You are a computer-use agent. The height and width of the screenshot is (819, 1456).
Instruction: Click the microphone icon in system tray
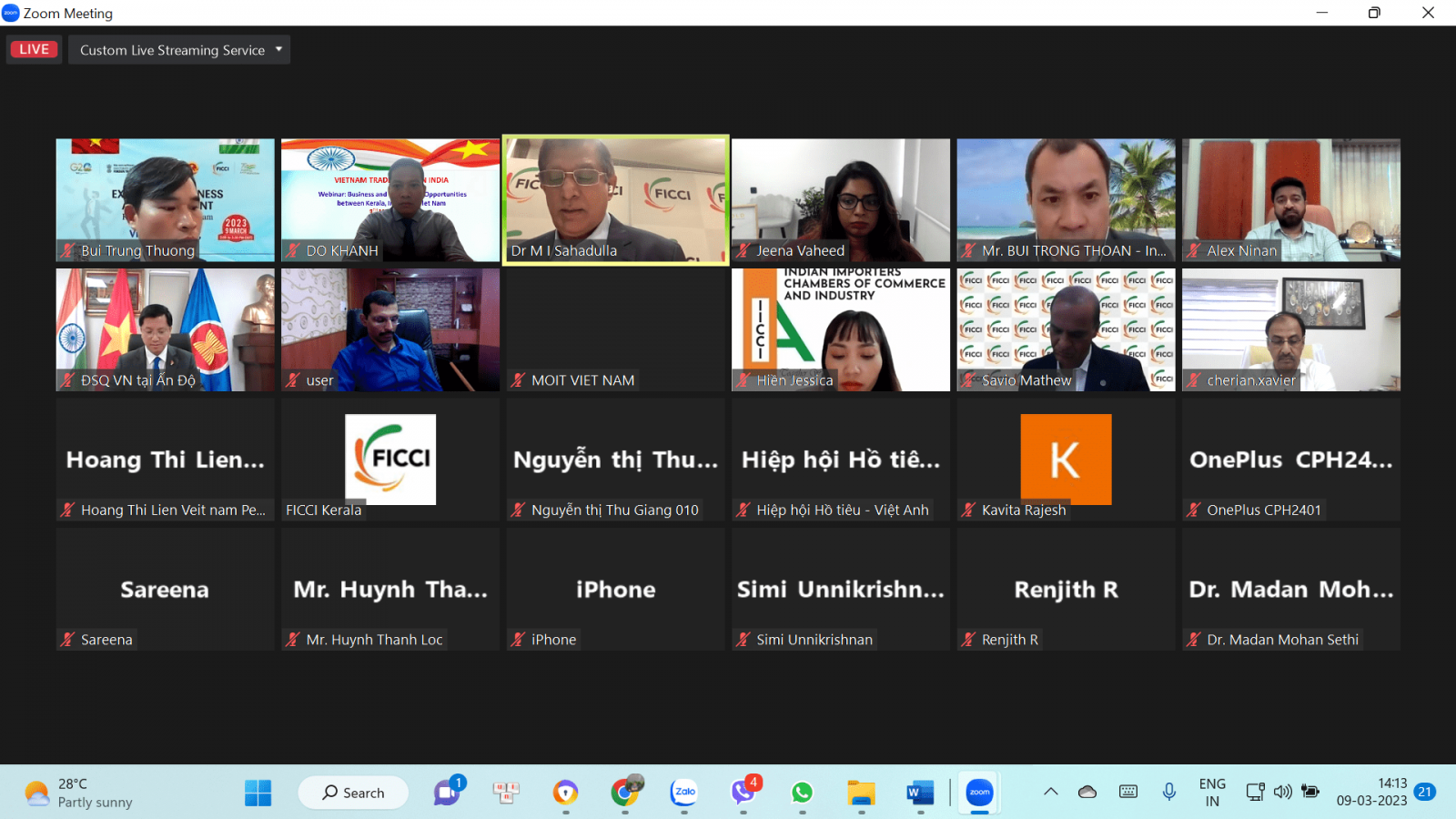[1169, 792]
